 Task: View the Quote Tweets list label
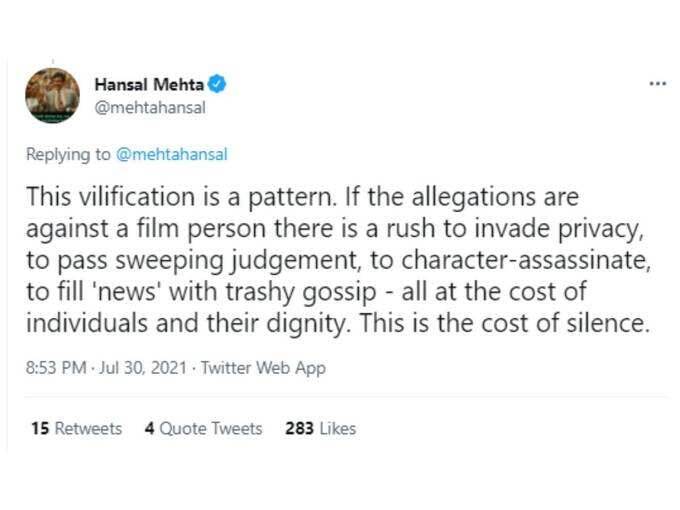[x=211, y=428]
